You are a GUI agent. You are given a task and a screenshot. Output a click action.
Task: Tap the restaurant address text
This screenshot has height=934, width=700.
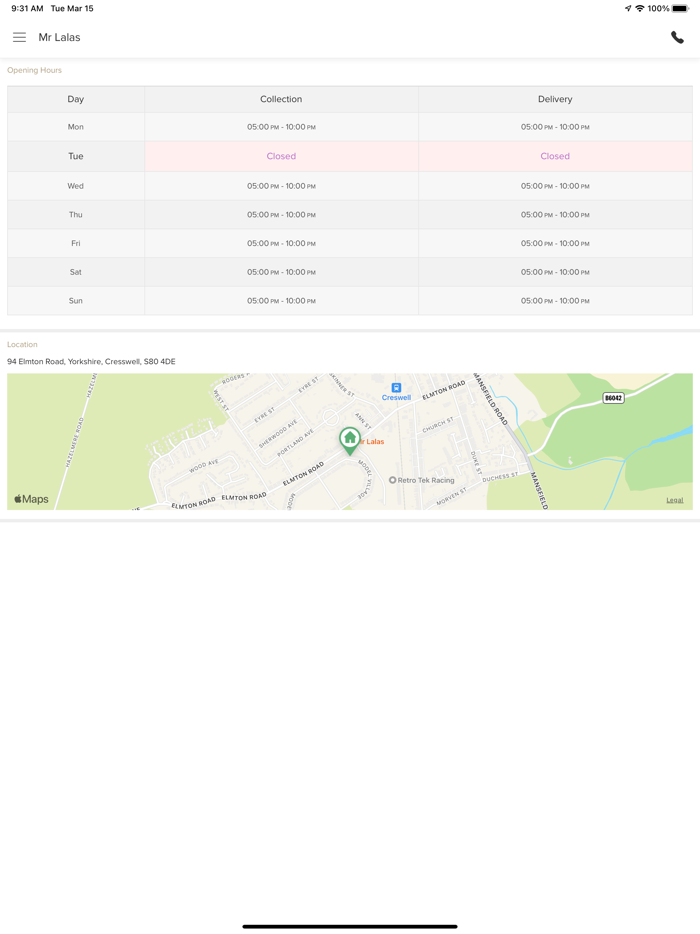click(91, 362)
